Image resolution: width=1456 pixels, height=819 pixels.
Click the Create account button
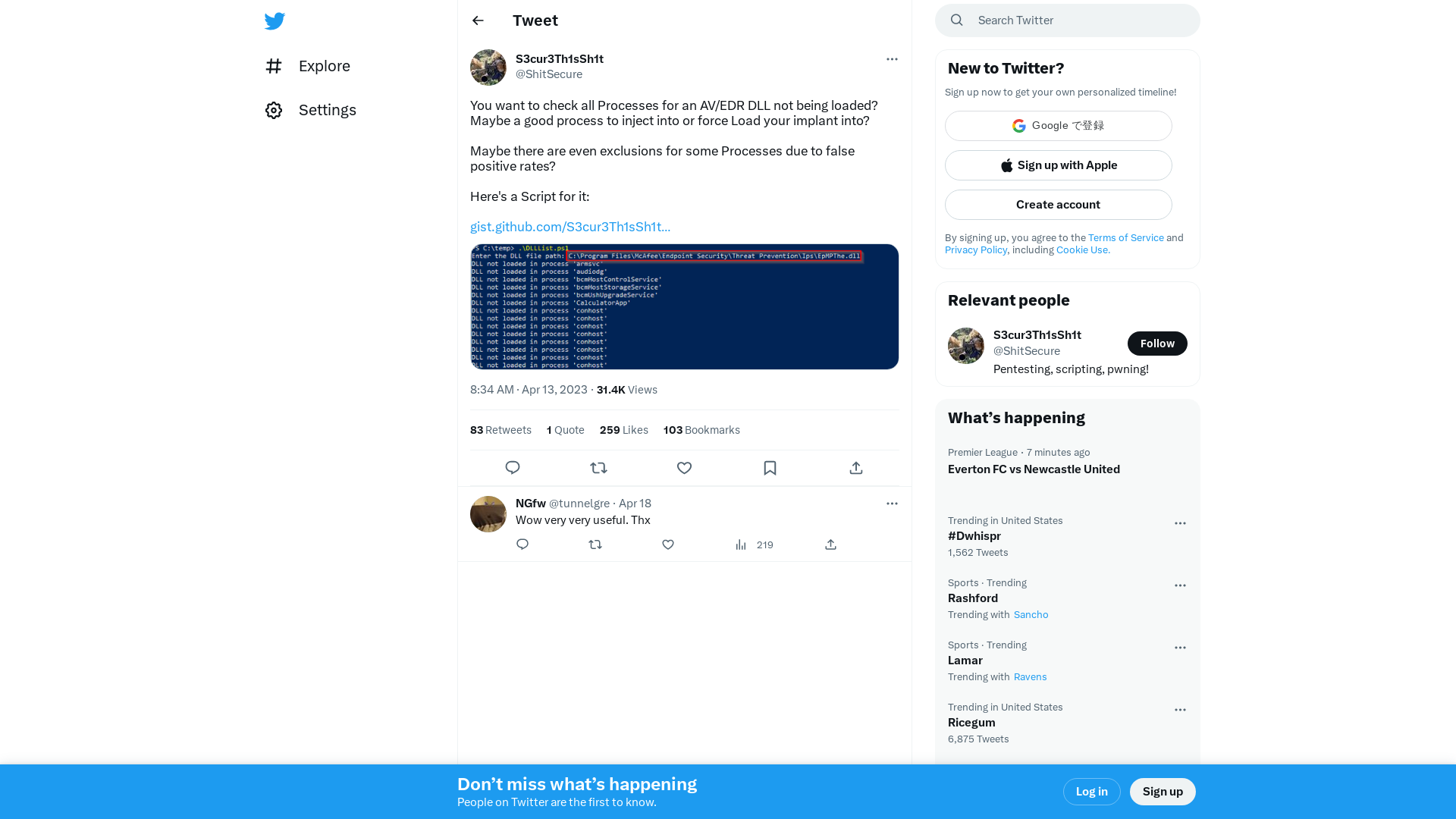pos(1058,204)
